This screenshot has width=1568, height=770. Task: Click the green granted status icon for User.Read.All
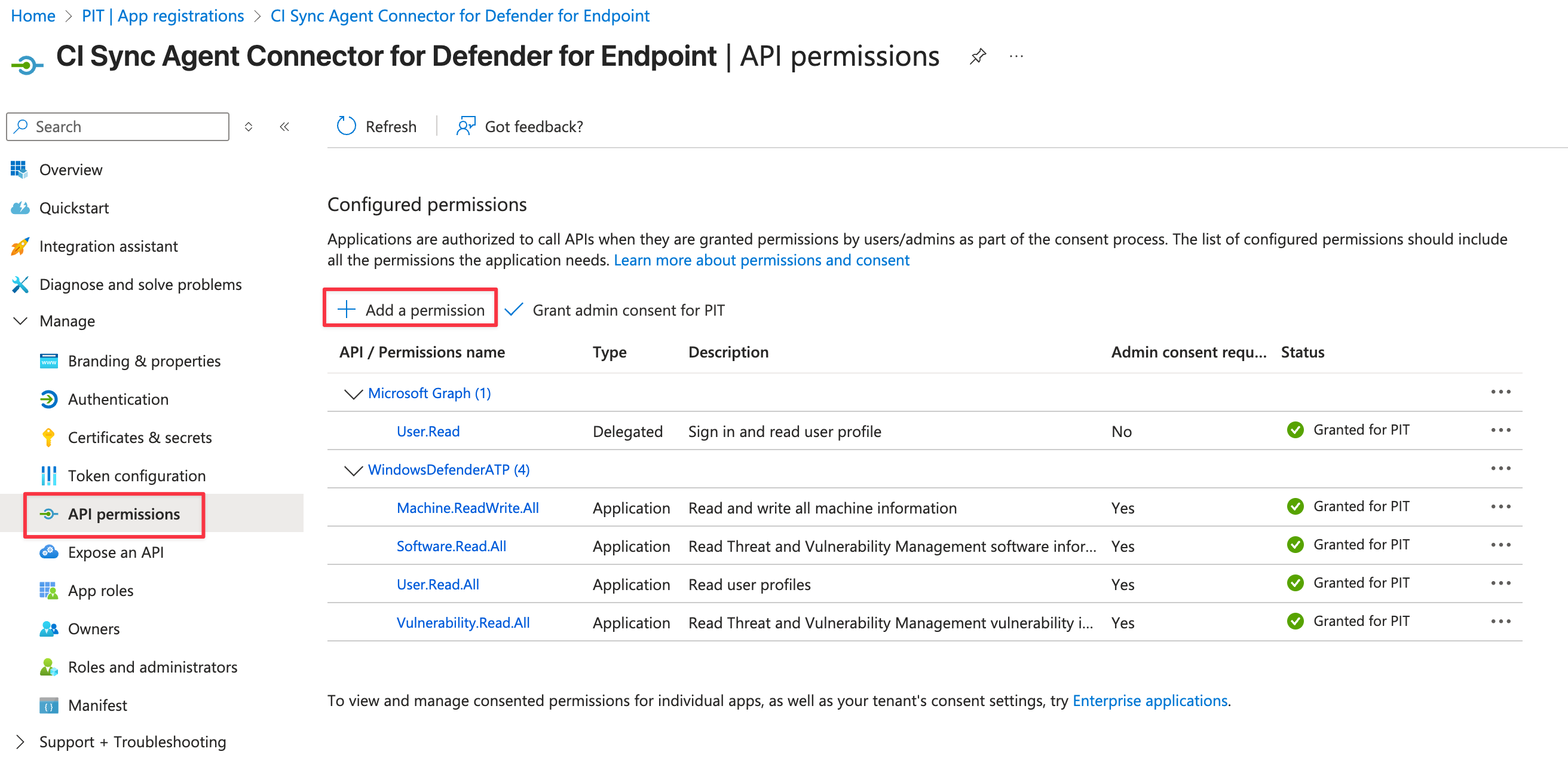tap(1296, 583)
